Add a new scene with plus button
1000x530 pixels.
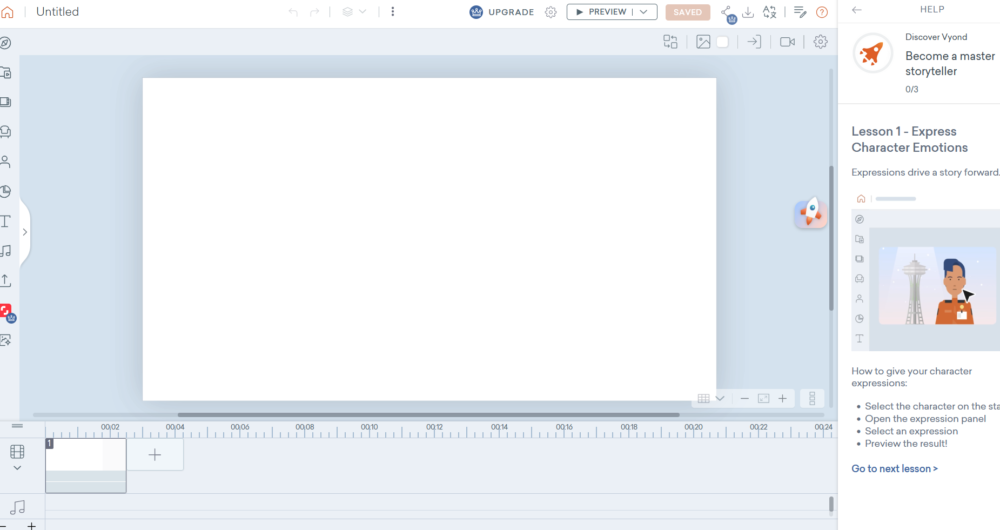pyautogui.click(x=155, y=455)
